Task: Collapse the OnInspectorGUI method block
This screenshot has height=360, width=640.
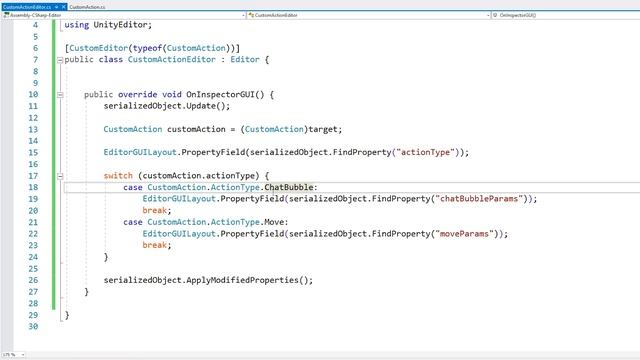Action: tap(60, 95)
